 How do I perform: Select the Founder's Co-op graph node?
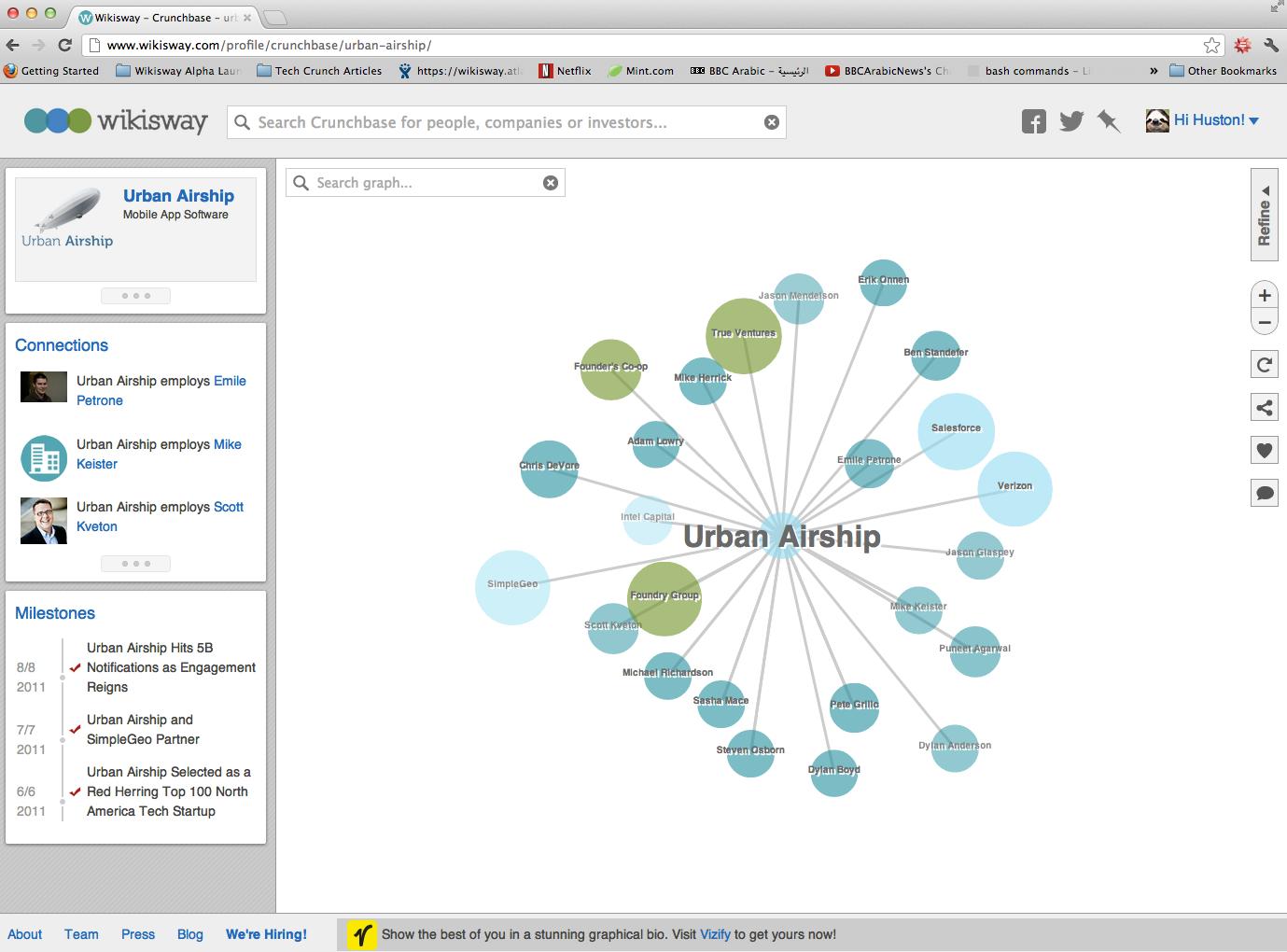point(610,370)
